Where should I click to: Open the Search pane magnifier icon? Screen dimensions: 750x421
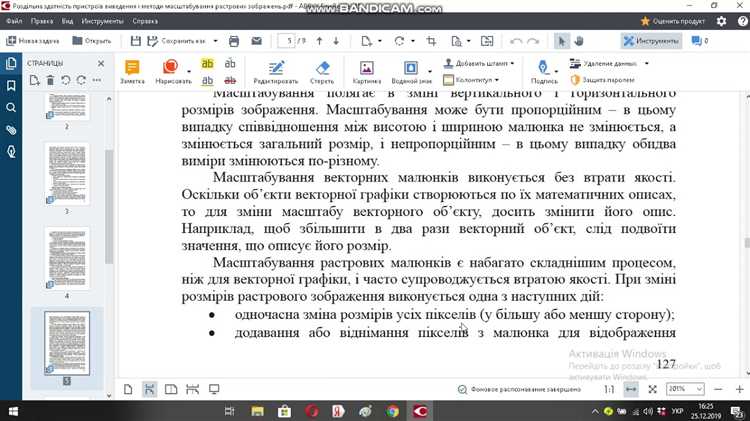pyautogui.click(x=11, y=108)
